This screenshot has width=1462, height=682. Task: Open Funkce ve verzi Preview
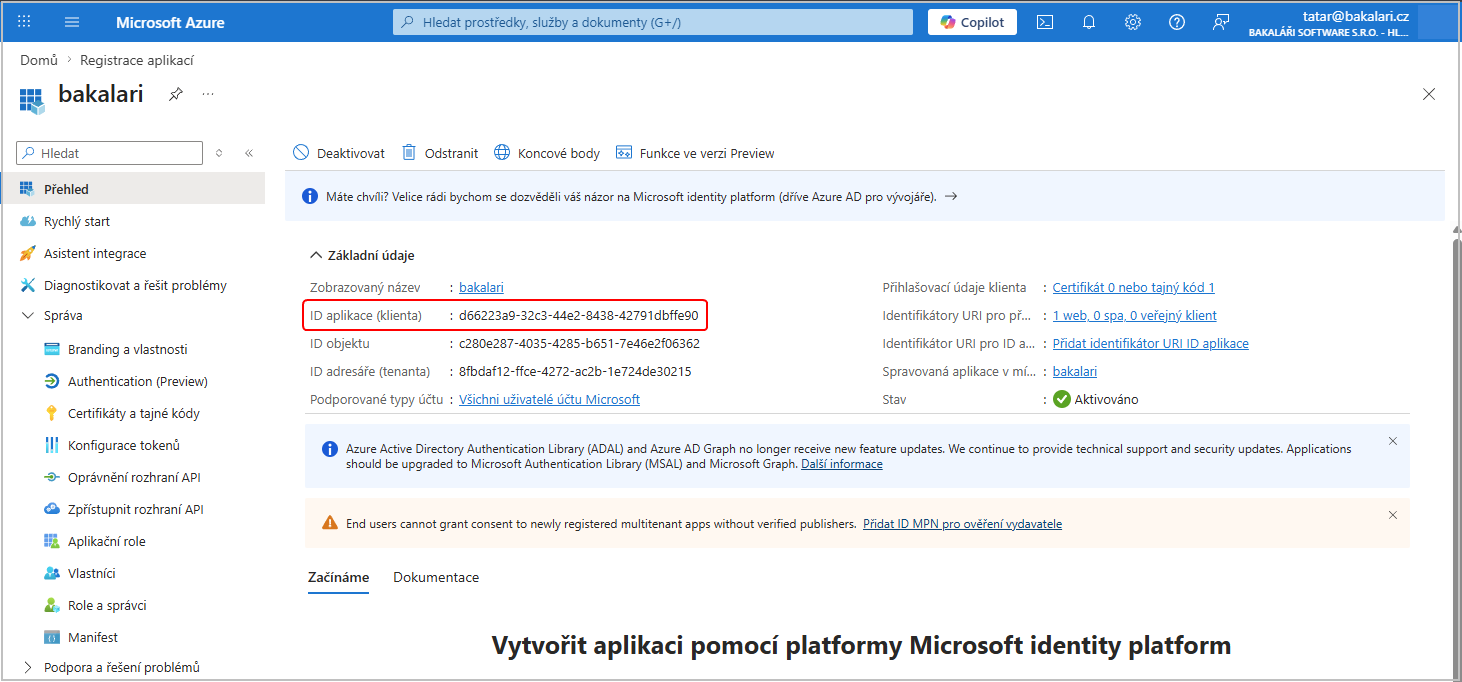click(695, 153)
